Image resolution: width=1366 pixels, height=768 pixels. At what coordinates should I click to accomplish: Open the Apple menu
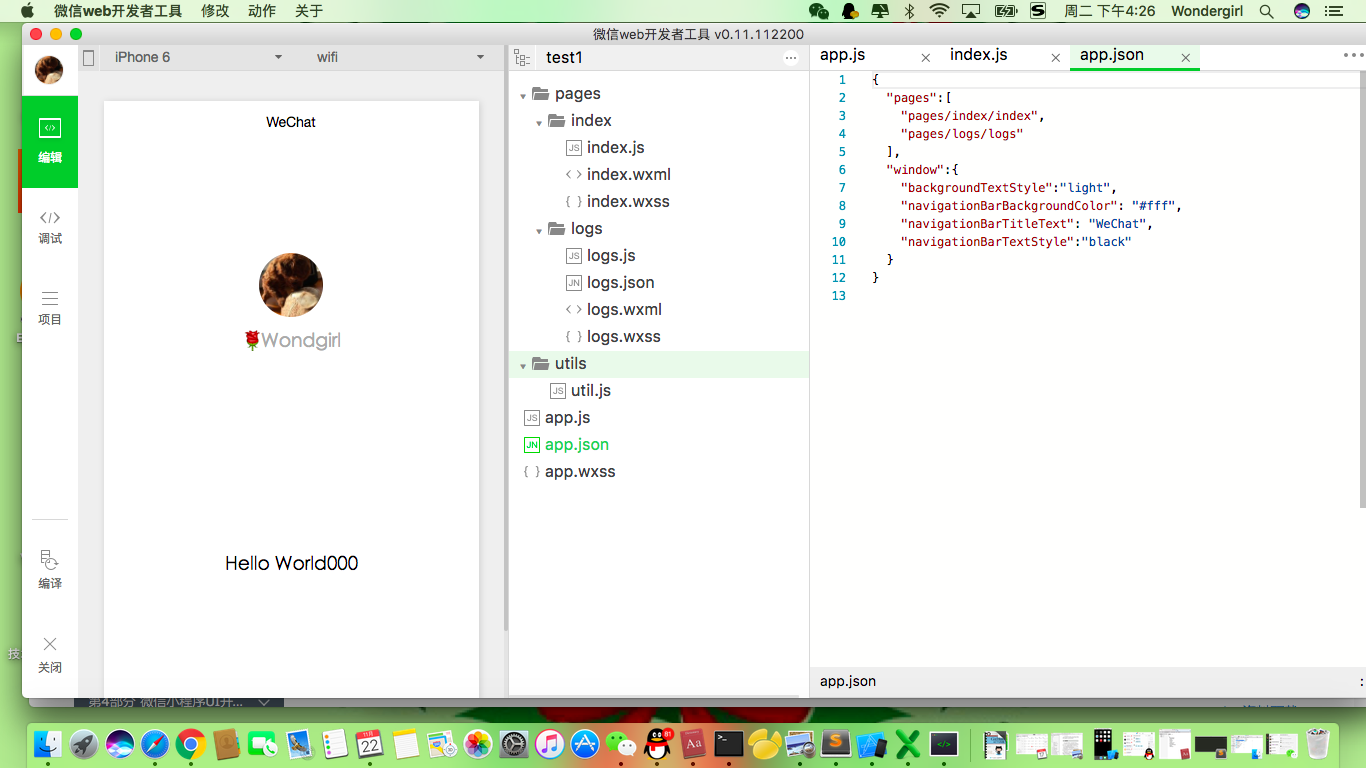point(27,11)
